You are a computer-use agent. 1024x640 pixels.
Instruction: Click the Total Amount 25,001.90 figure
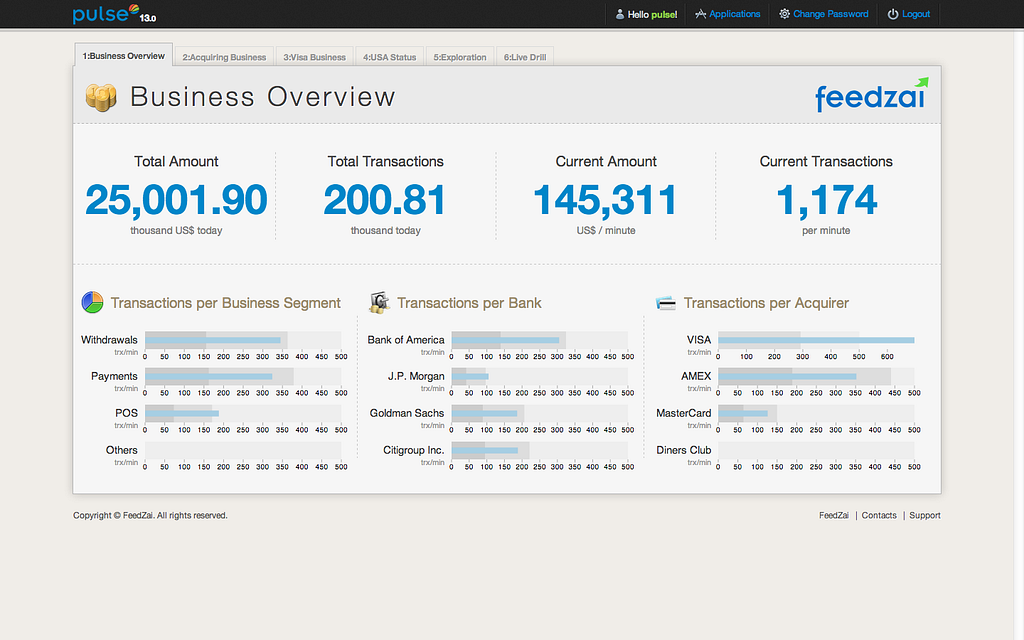(176, 200)
